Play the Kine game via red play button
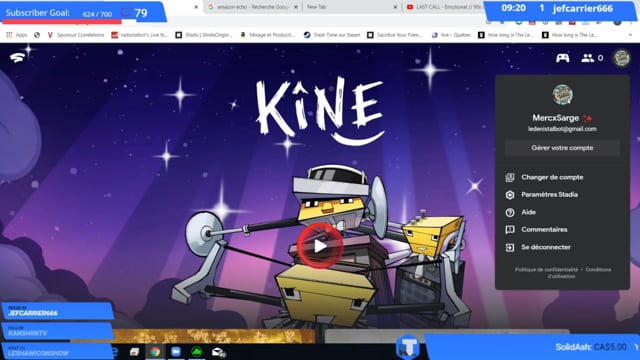Image resolution: width=640 pixels, height=360 pixels. [320, 246]
